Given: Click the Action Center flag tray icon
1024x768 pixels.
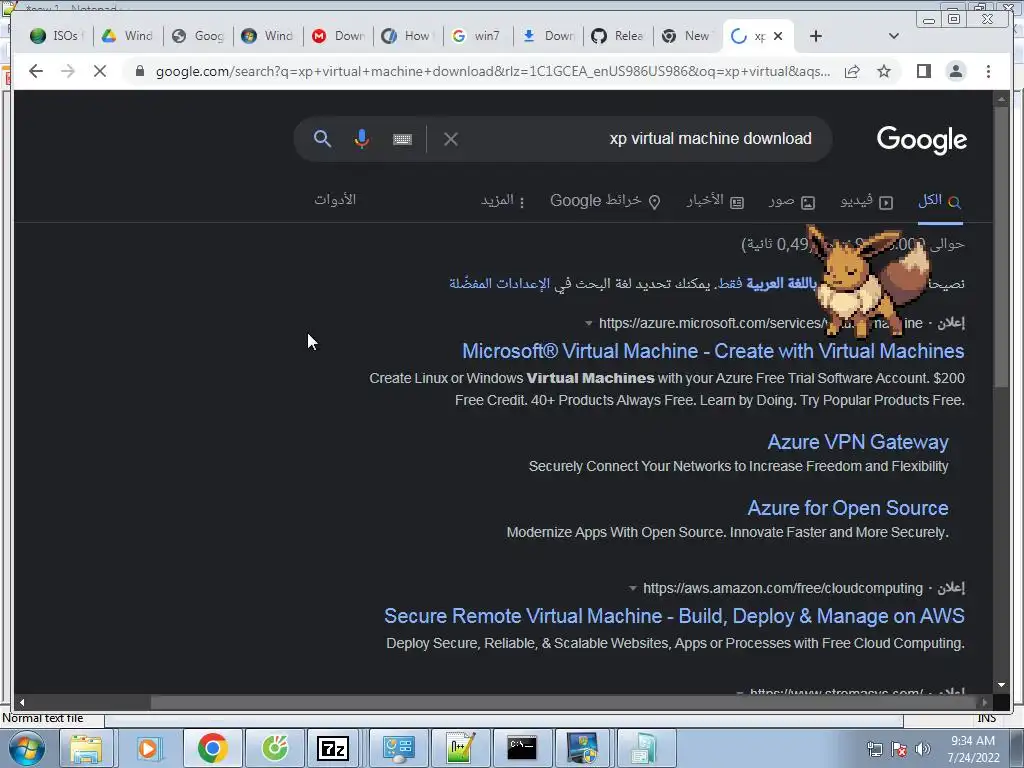Looking at the screenshot, I should coord(899,750).
